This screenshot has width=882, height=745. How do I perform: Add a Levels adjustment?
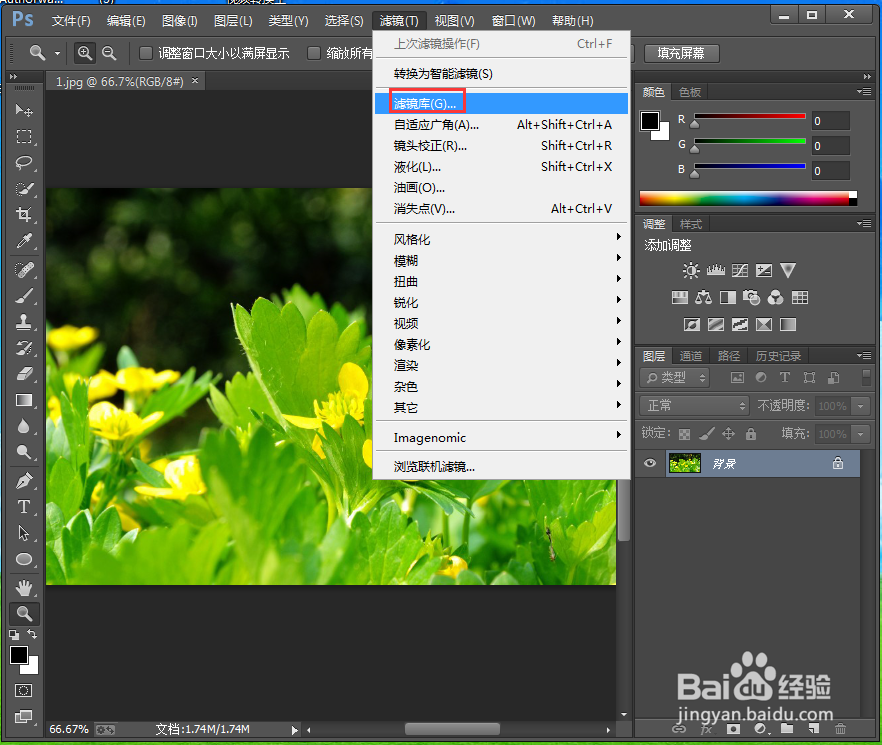[x=716, y=271]
